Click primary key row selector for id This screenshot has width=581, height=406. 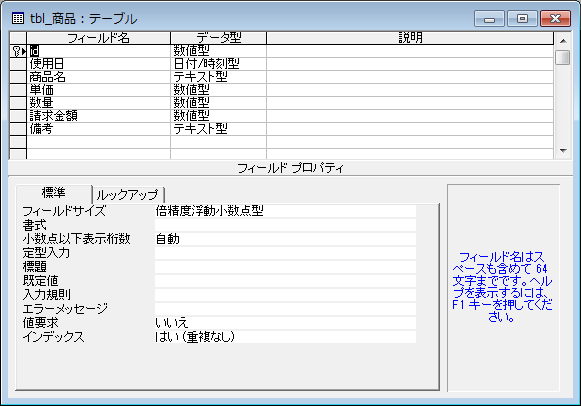click(18, 51)
